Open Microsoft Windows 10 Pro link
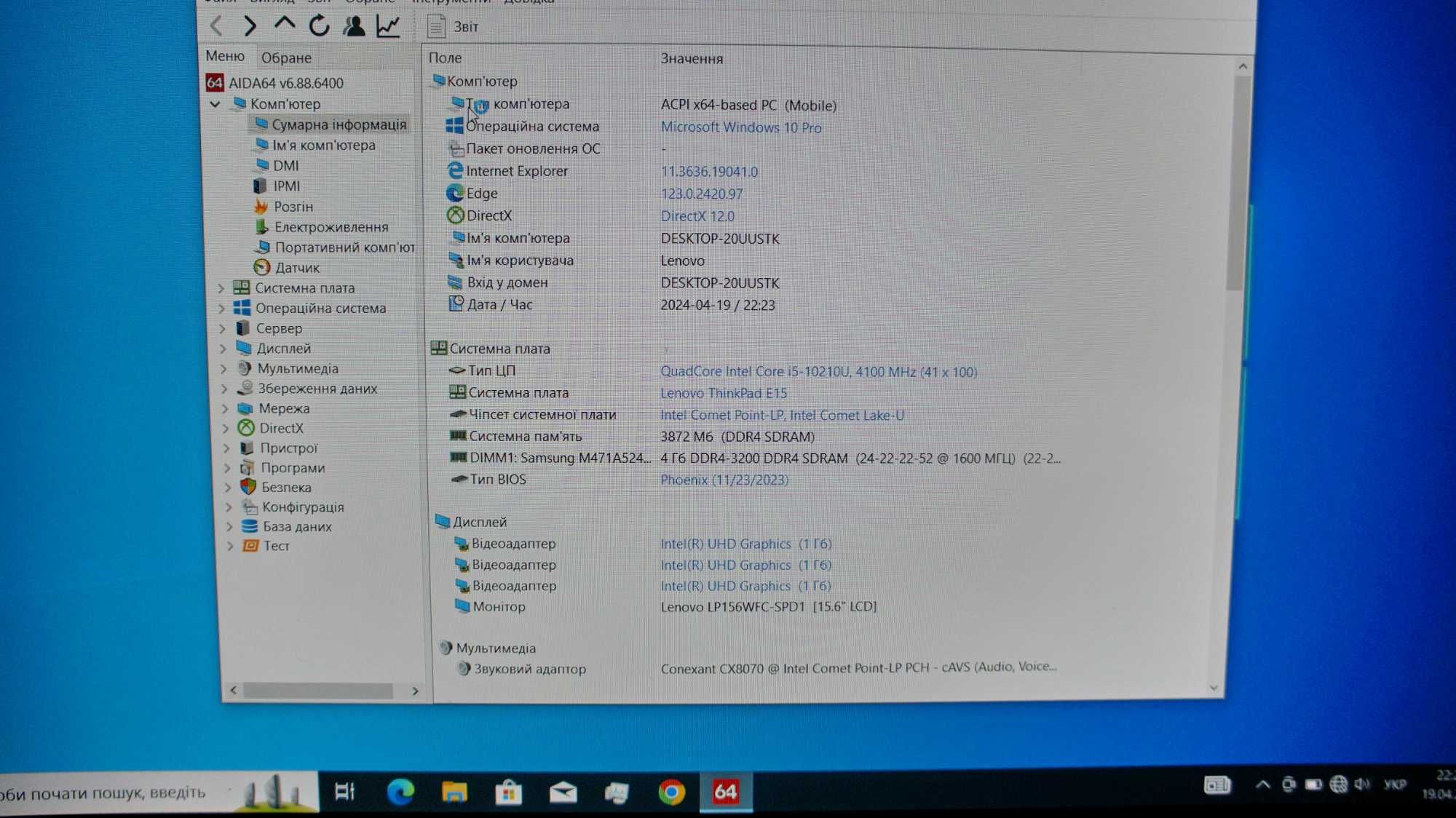The height and width of the screenshot is (818, 1456). pos(741,127)
